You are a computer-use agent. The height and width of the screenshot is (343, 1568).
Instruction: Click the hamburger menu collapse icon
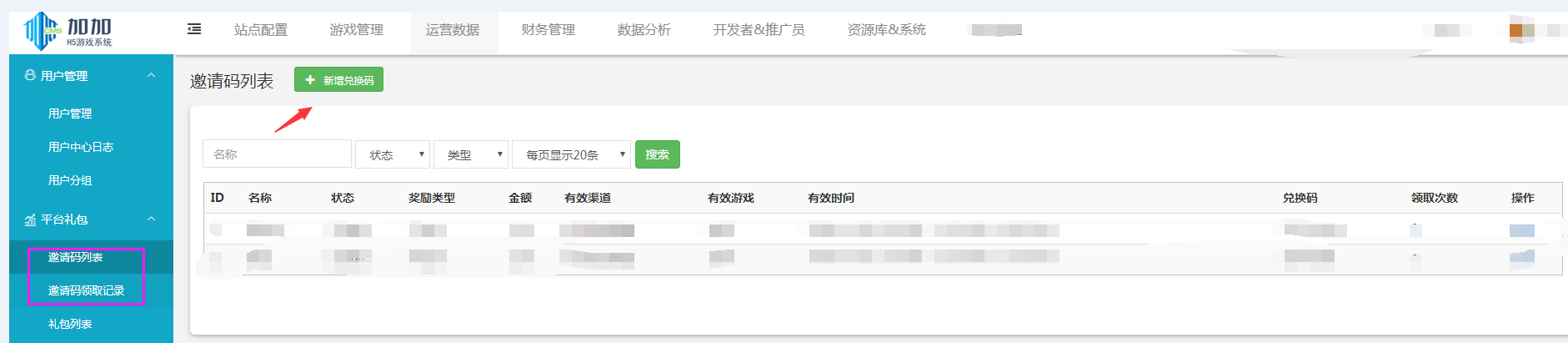[x=194, y=29]
